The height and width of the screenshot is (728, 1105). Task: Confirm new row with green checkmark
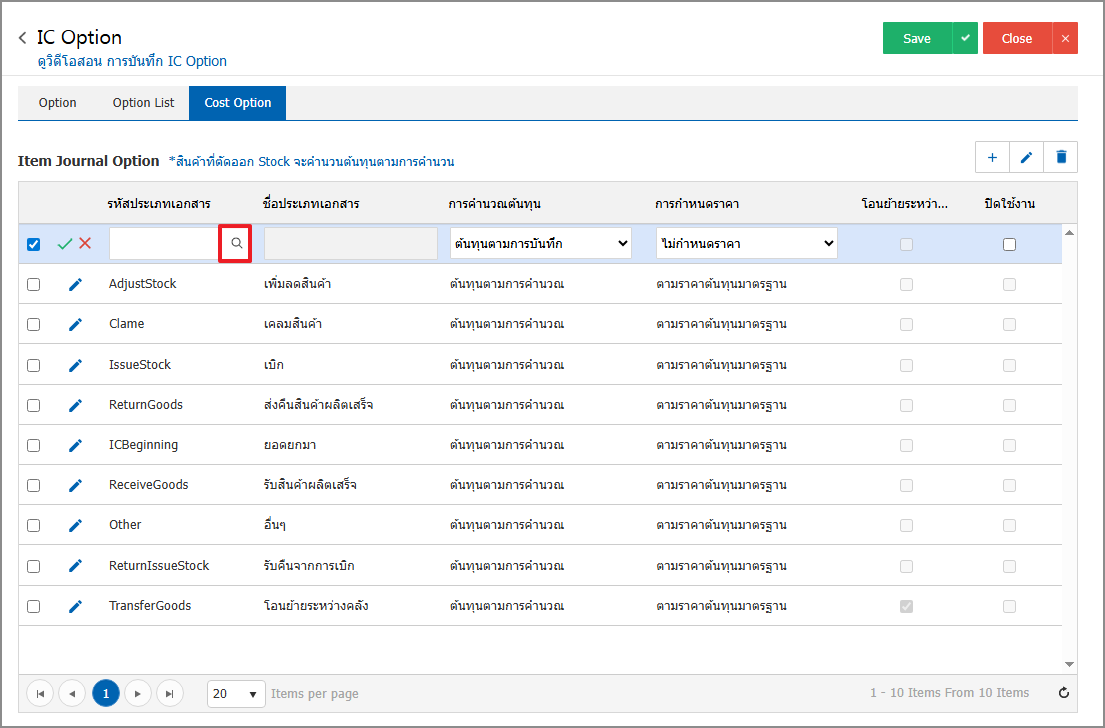point(65,244)
